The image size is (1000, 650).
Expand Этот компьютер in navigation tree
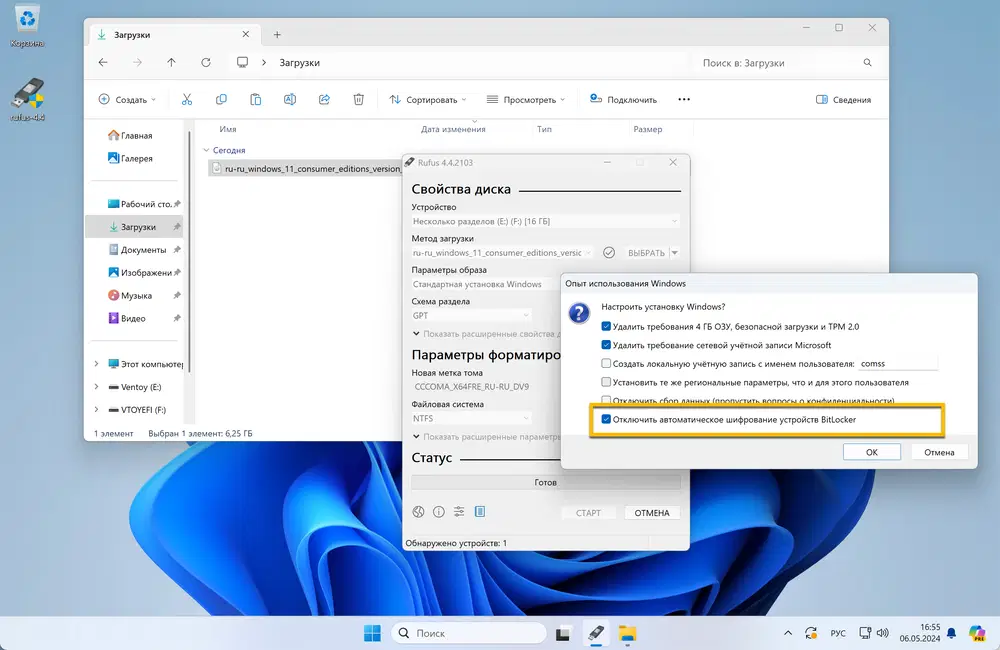(x=96, y=364)
